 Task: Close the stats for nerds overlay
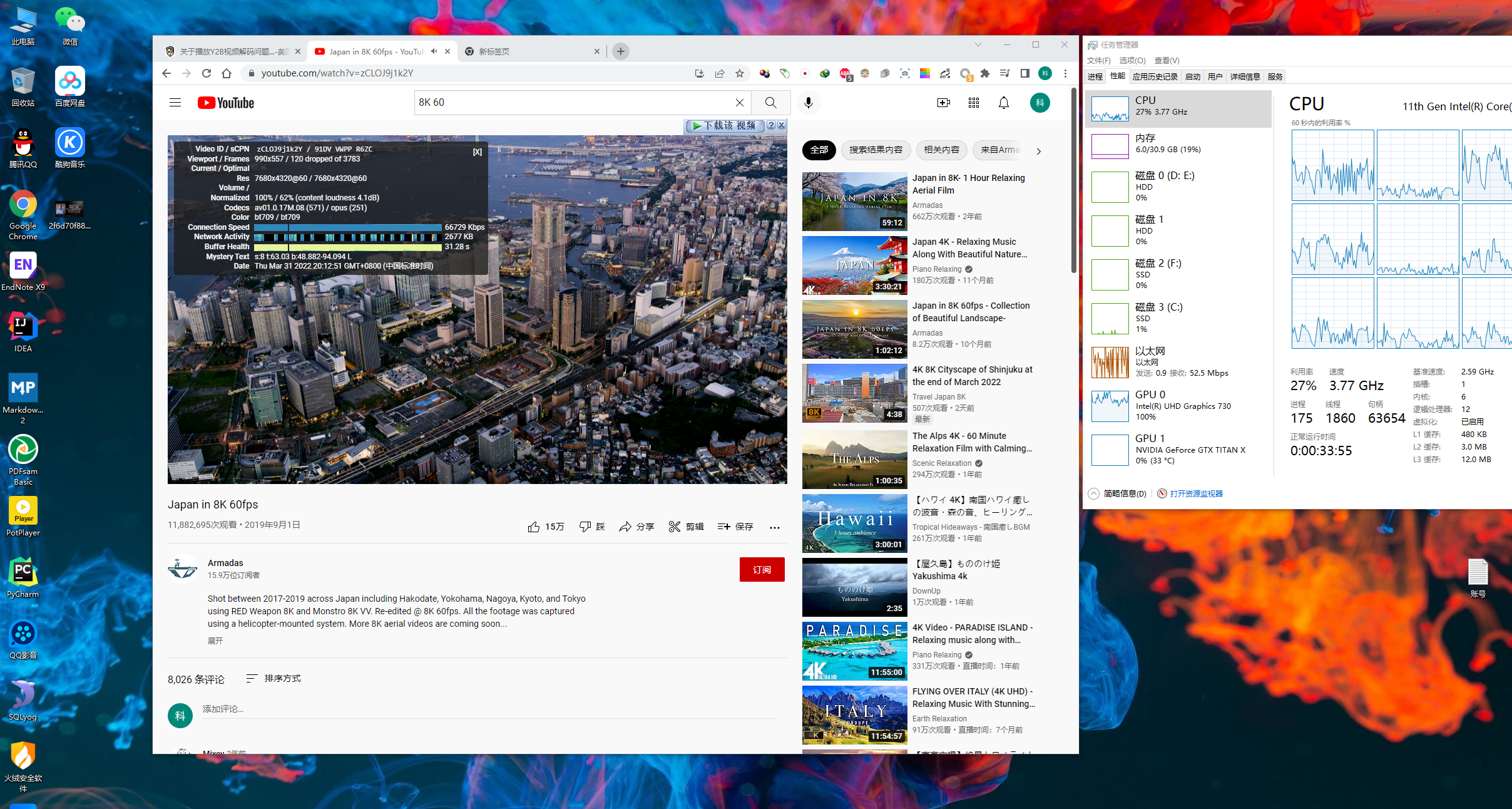tap(478, 152)
